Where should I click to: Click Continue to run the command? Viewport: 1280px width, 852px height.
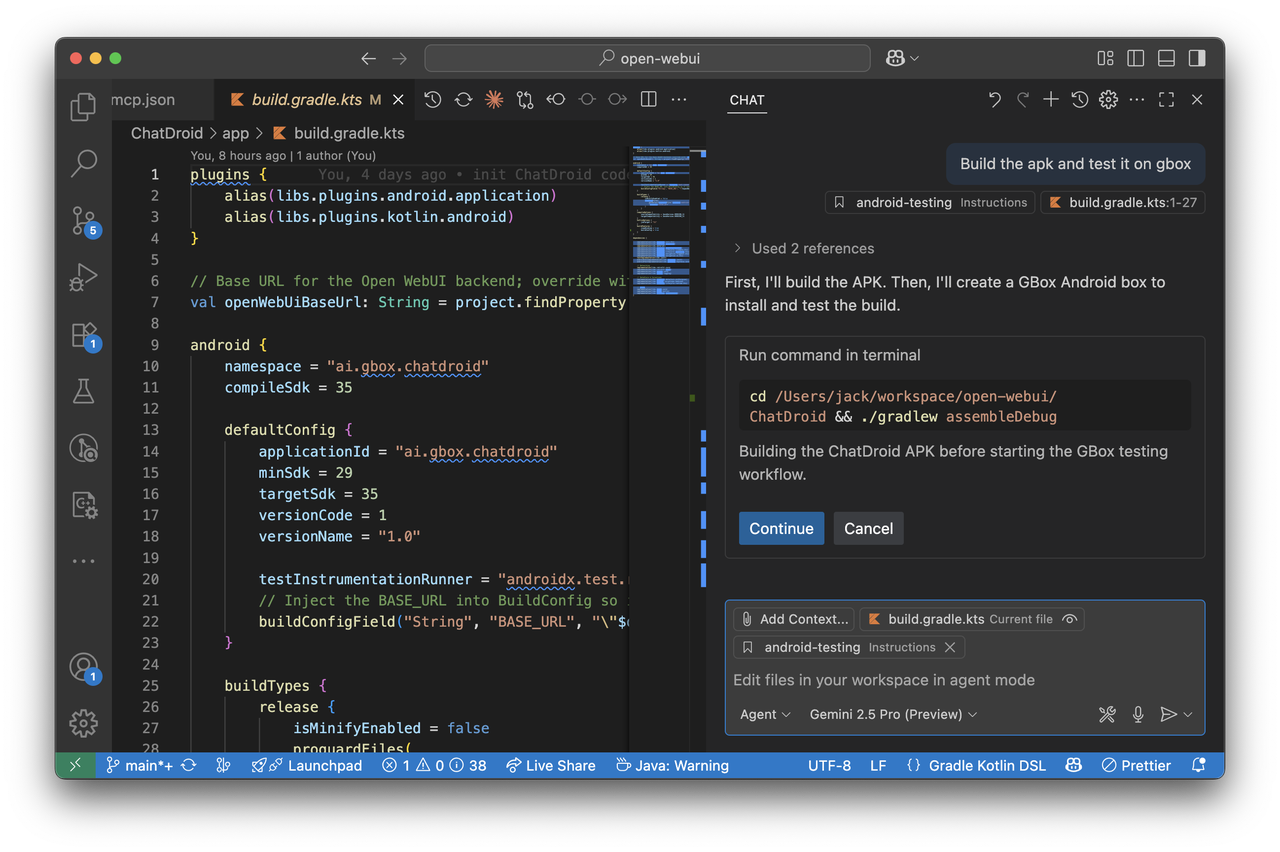[781, 528]
